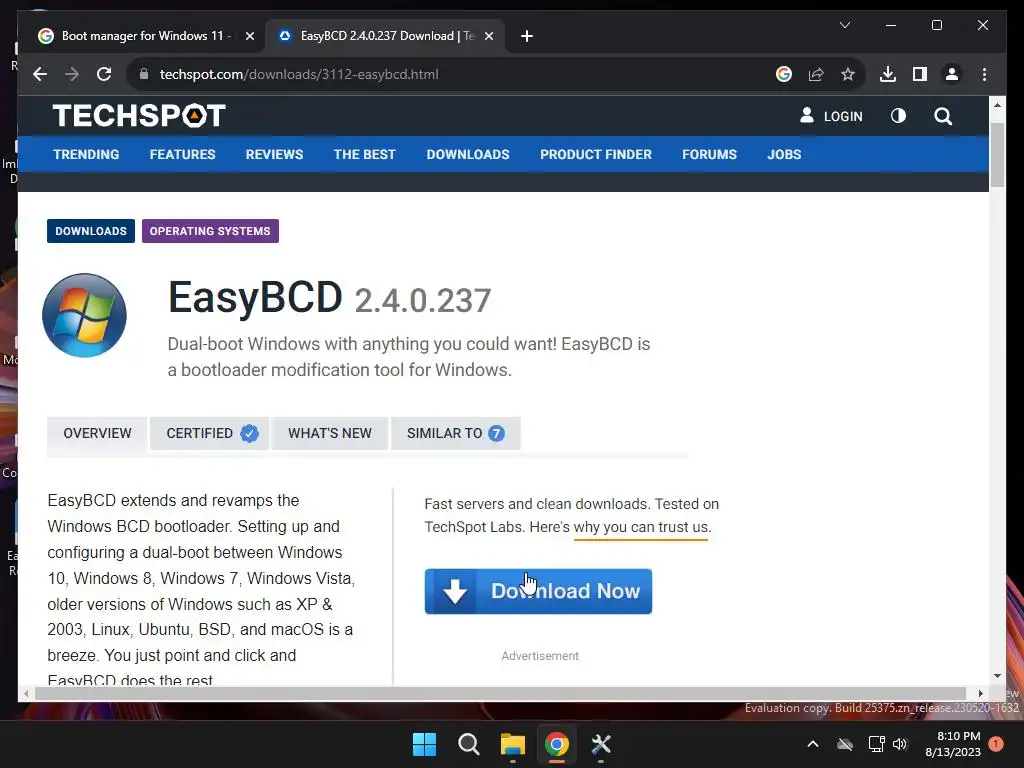Image resolution: width=1024 pixels, height=768 pixels.
Task: Click the TechSpot logo
Action: click(x=139, y=116)
